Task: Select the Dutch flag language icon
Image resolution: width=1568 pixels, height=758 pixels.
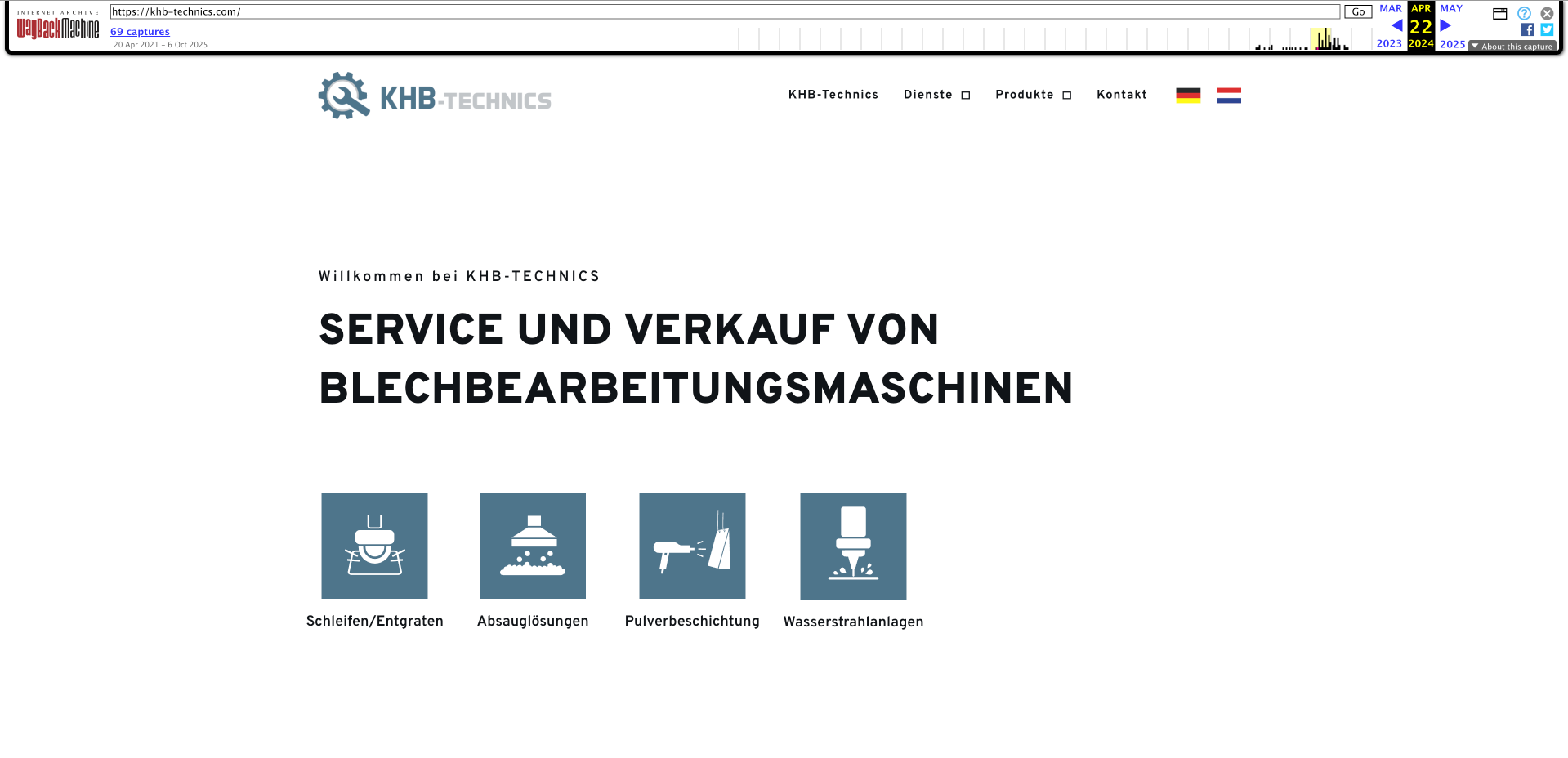Action: (1229, 95)
